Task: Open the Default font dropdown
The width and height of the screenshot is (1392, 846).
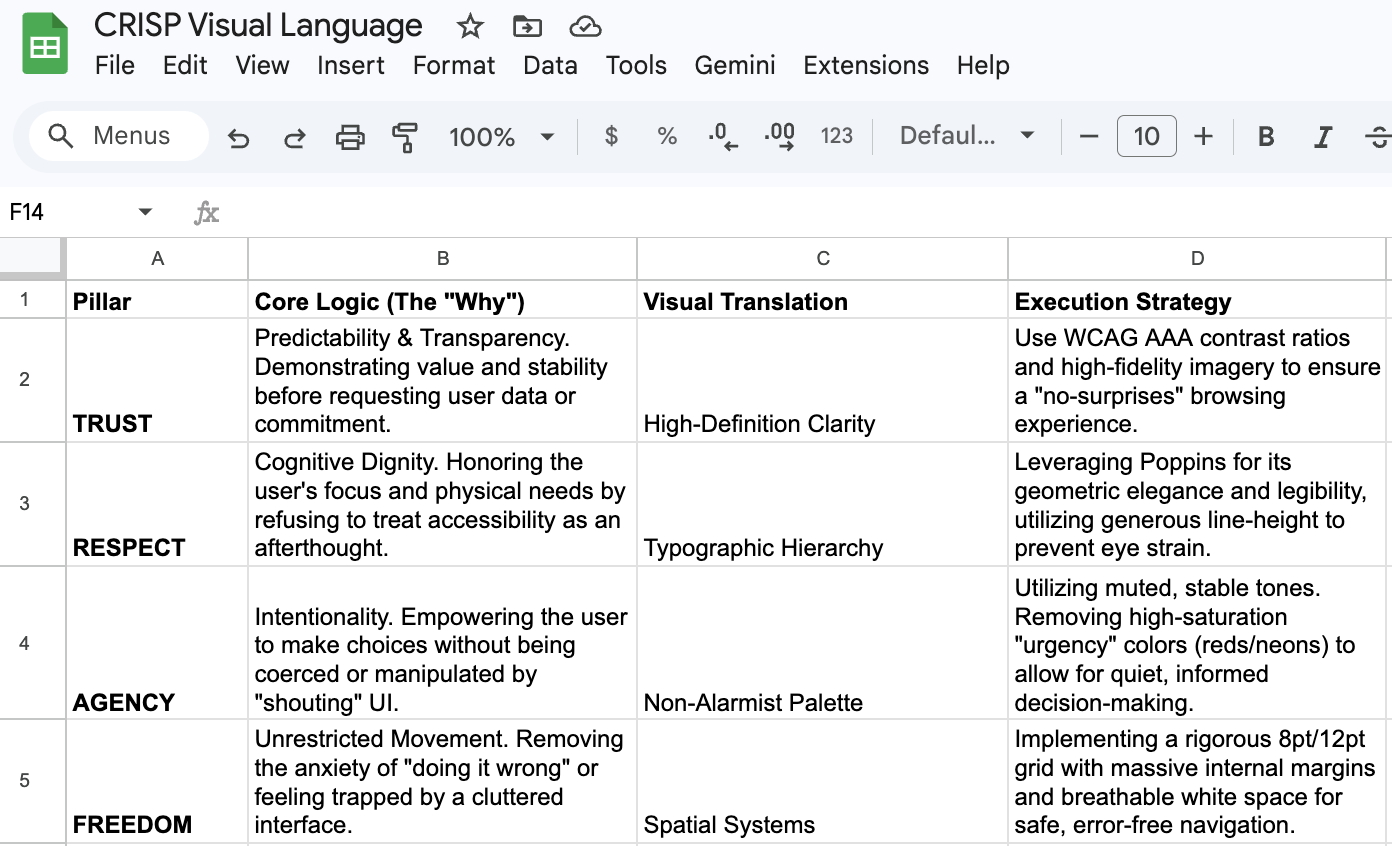Action: pos(967,136)
